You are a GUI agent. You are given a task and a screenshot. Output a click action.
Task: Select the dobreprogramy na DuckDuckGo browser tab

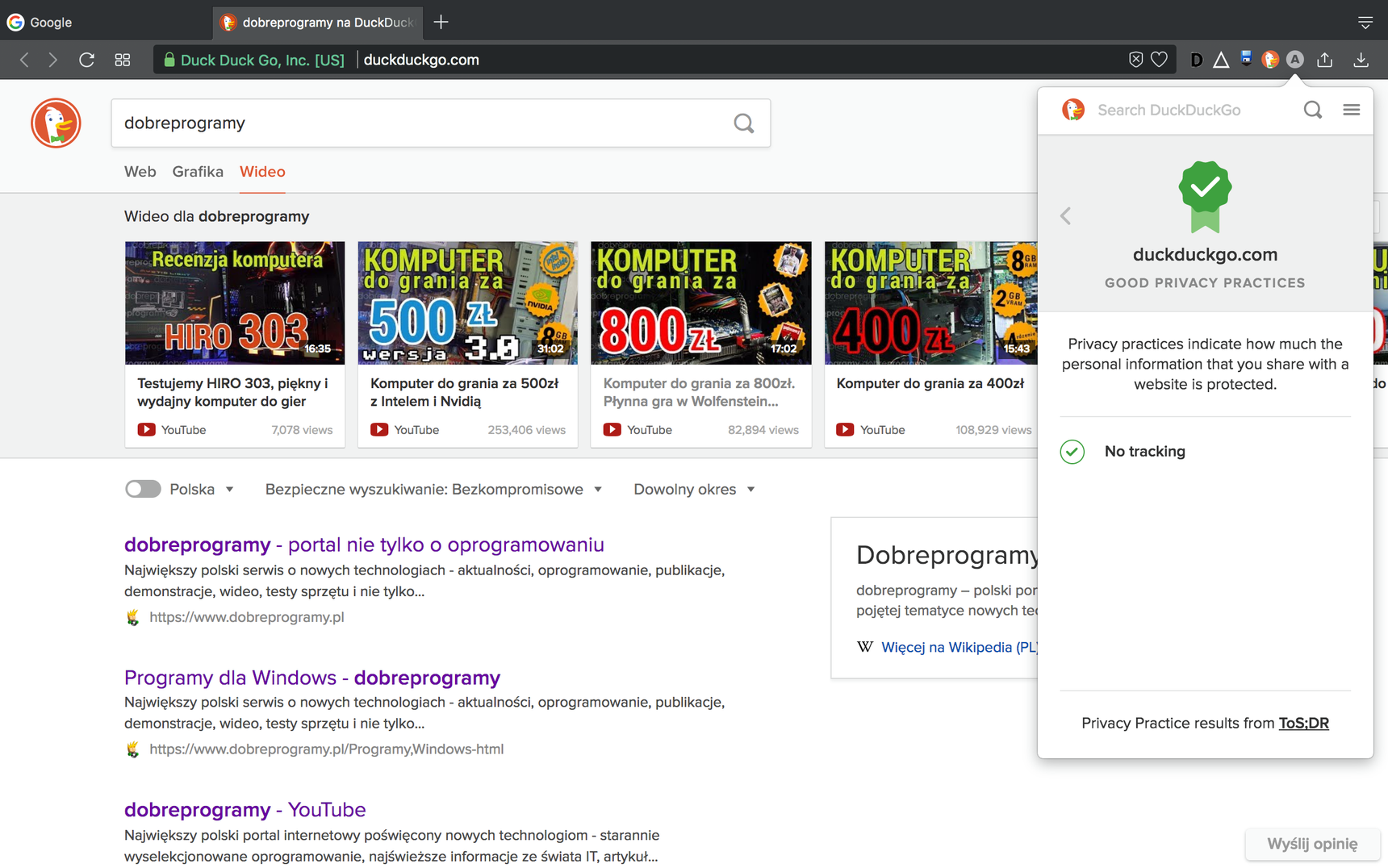[x=319, y=22]
